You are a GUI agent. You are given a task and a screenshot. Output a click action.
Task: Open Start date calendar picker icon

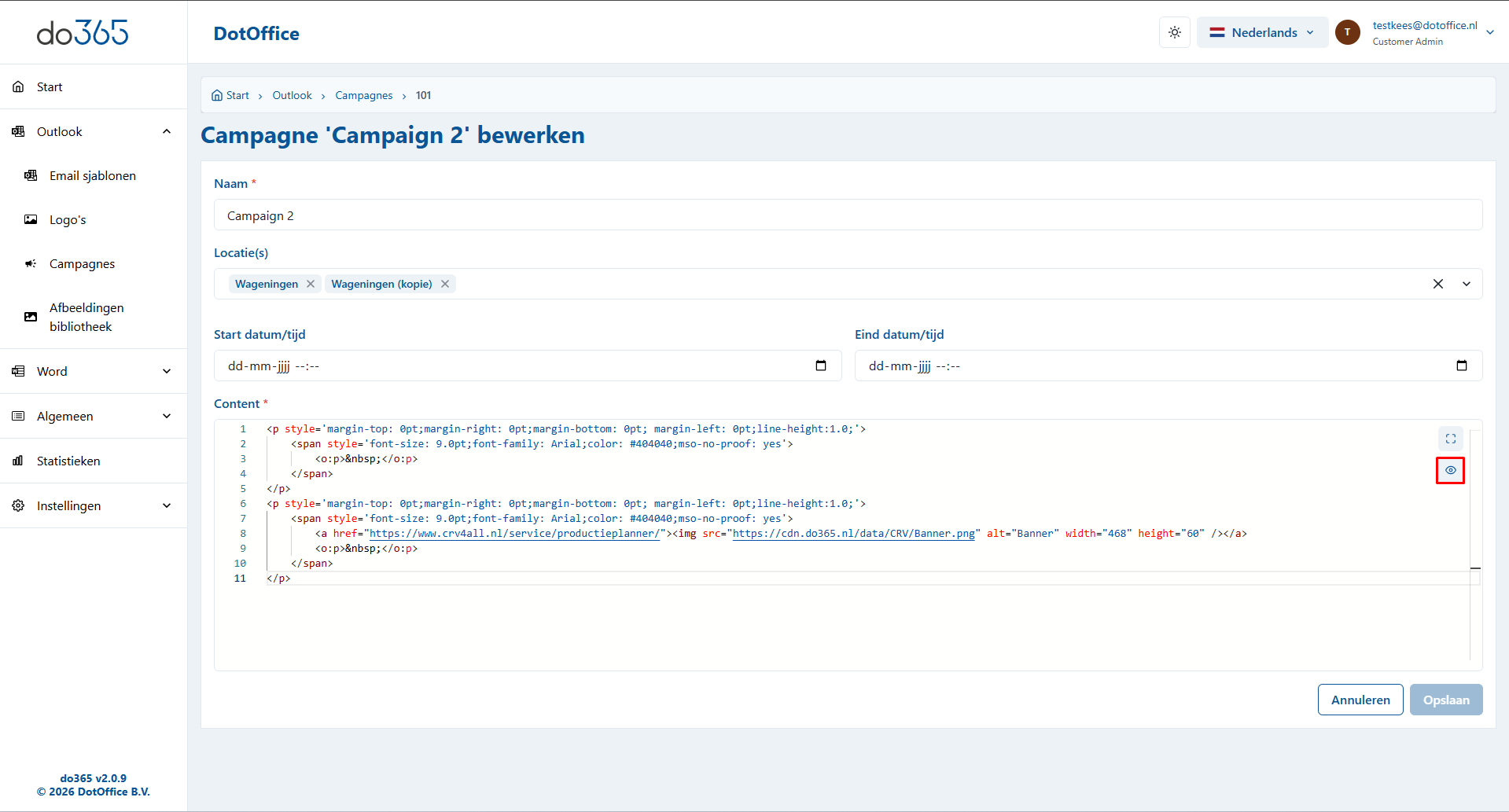820,366
